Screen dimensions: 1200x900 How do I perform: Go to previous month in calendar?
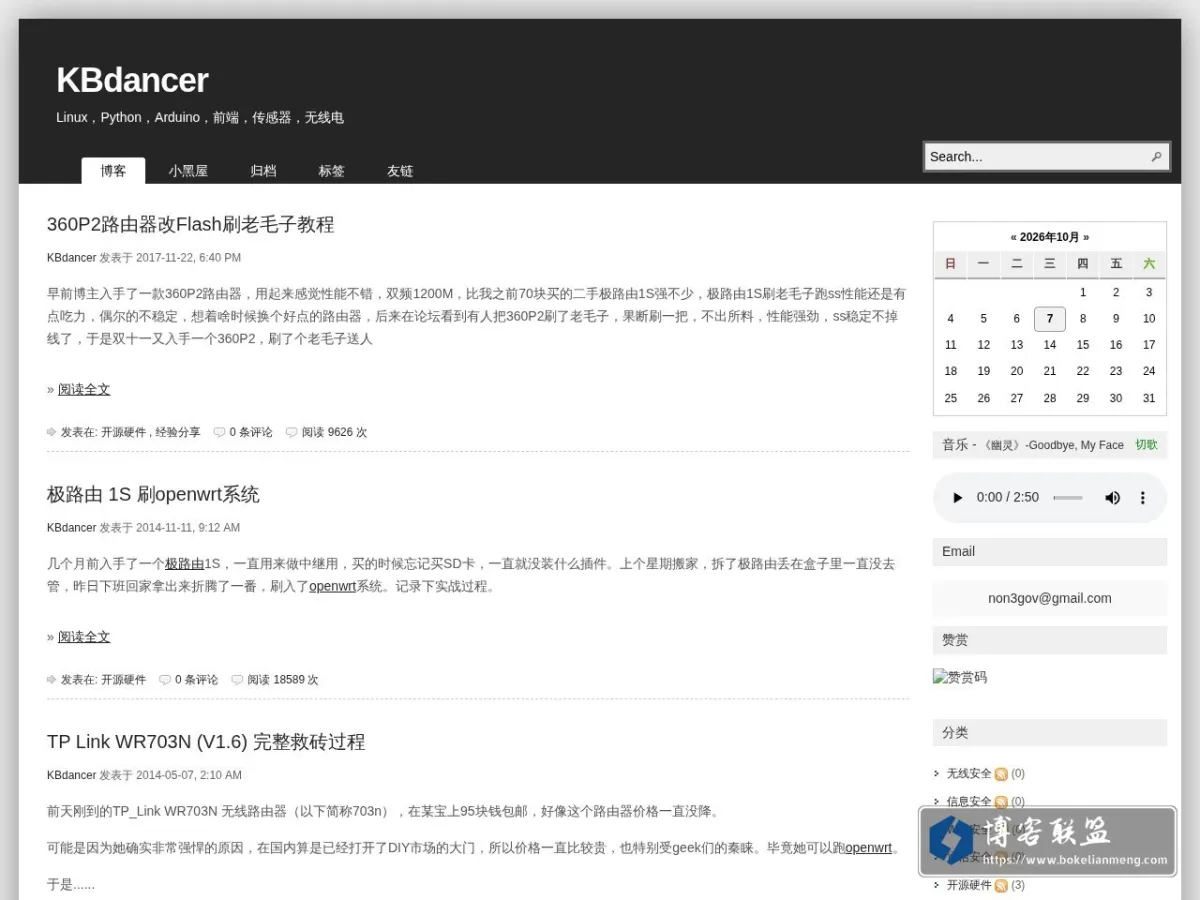[1013, 237]
